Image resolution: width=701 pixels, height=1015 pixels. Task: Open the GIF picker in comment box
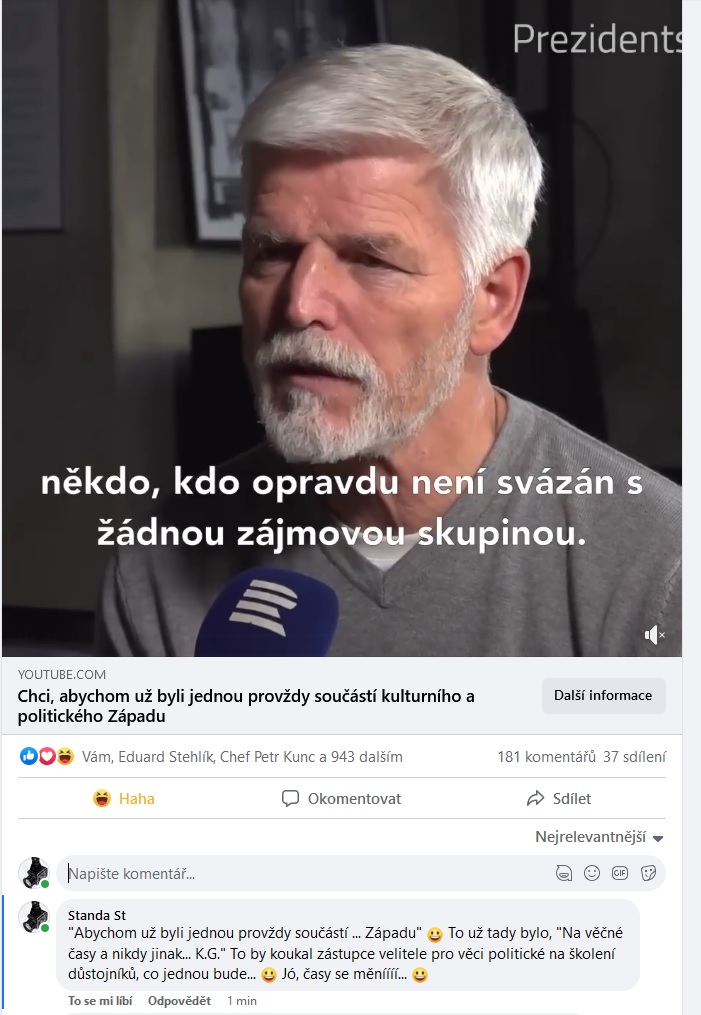[620, 873]
